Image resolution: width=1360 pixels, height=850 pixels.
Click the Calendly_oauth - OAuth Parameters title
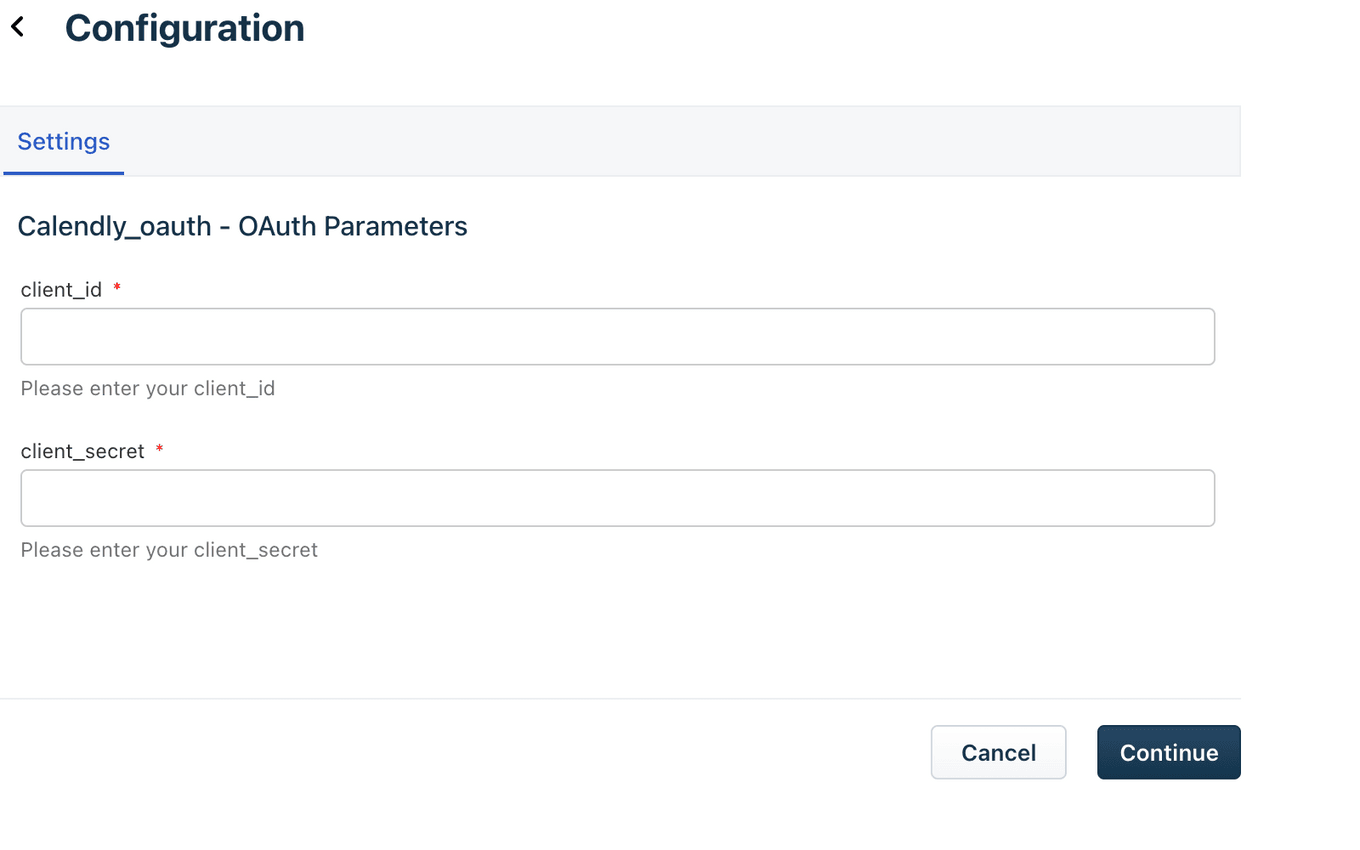tap(242, 226)
